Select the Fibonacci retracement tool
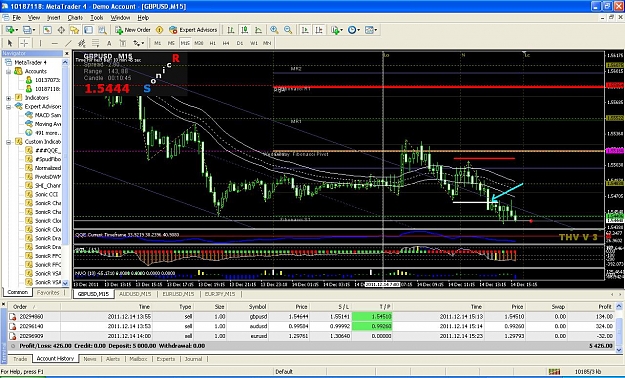The width and height of the screenshot is (625, 378). click(x=96, y=43)
